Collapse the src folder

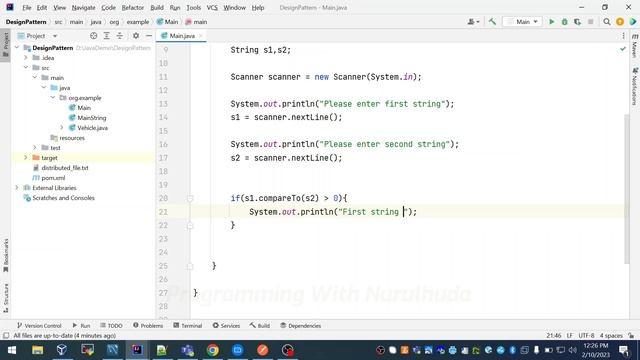[26, 67]
